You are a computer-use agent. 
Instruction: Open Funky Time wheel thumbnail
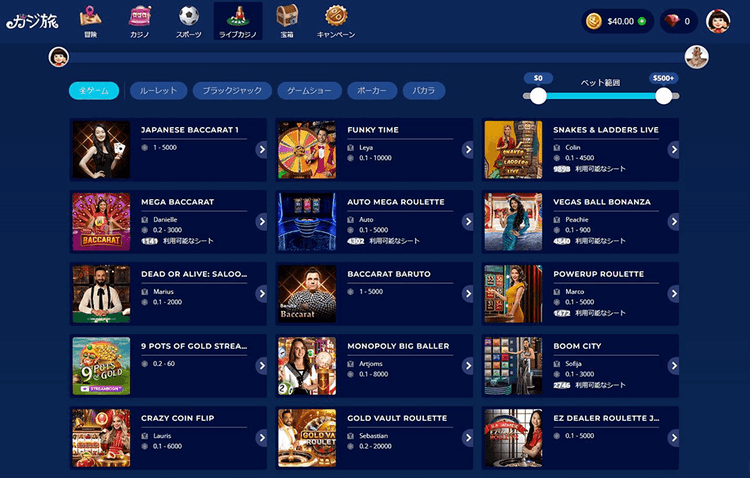click(x=307, y=149)
